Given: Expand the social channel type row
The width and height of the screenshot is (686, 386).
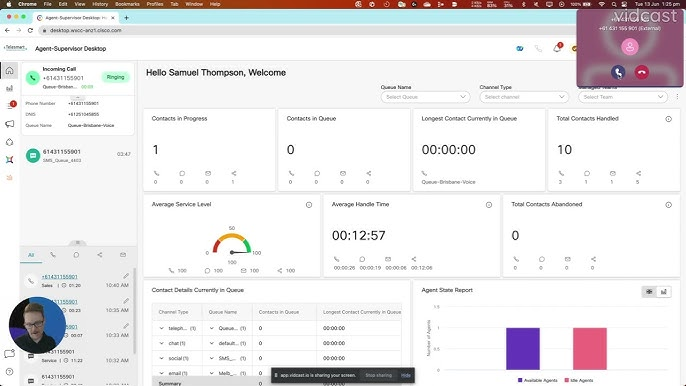Looking at the screenshot, I should pos(161,358).
